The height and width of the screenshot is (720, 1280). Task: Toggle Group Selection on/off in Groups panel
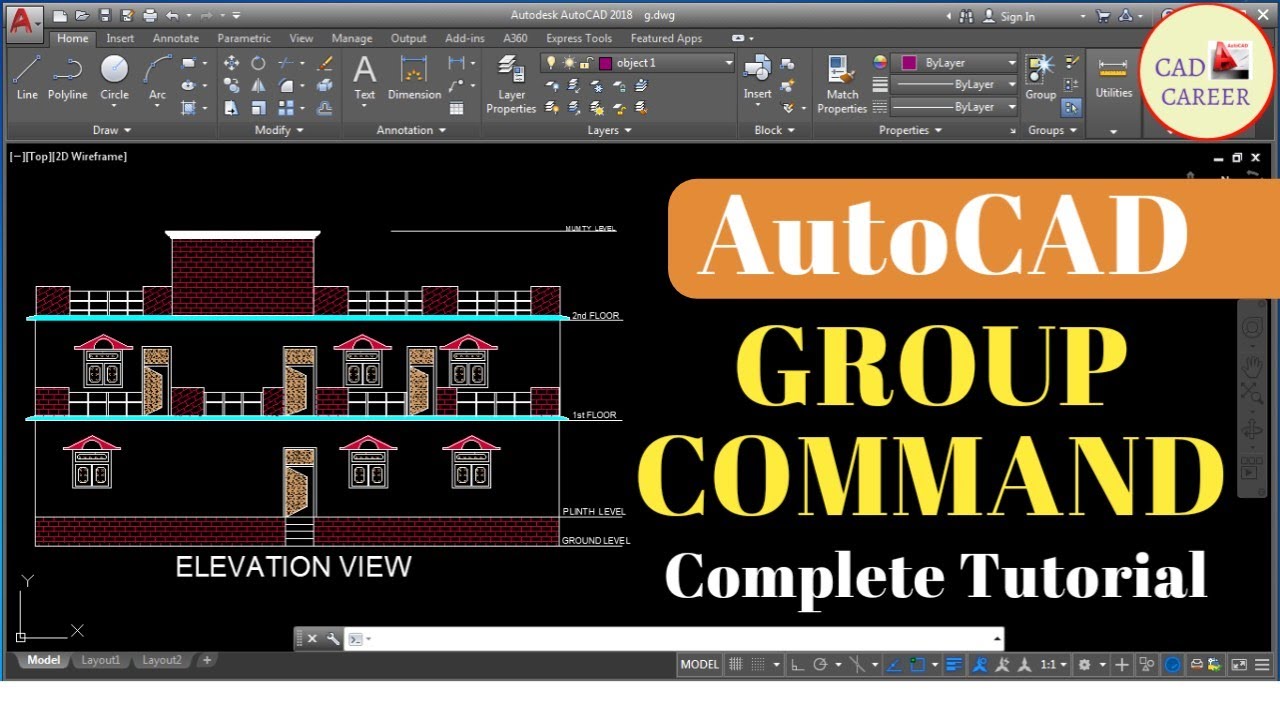point(1071,108)
